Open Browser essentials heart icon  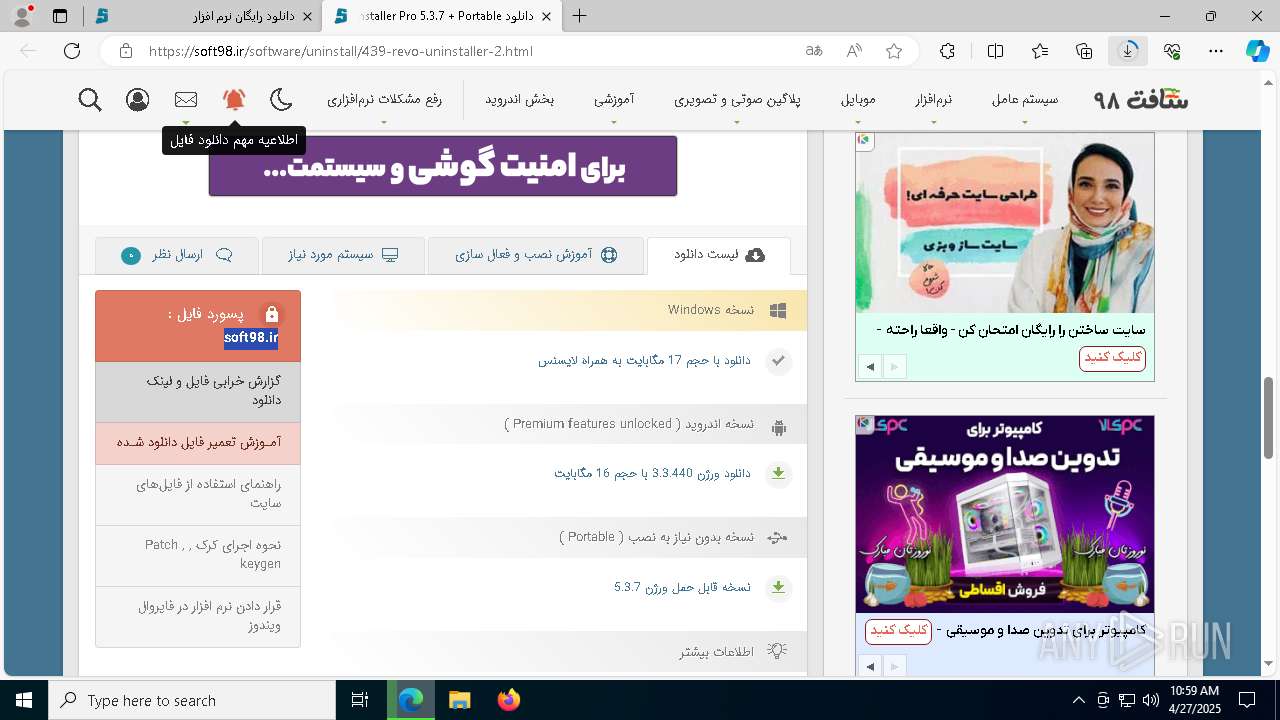click(1172, 51)
